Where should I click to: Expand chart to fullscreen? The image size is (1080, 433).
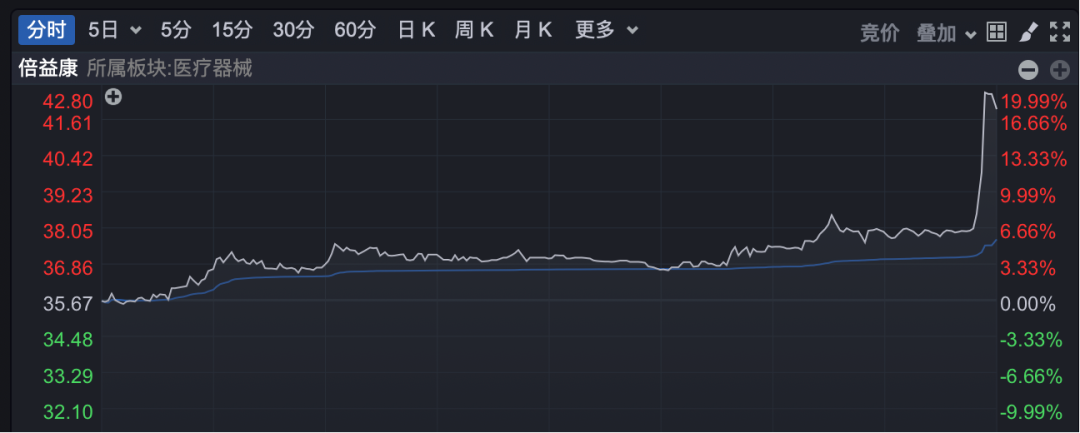pyautogui.click(x=1060, y=32)
